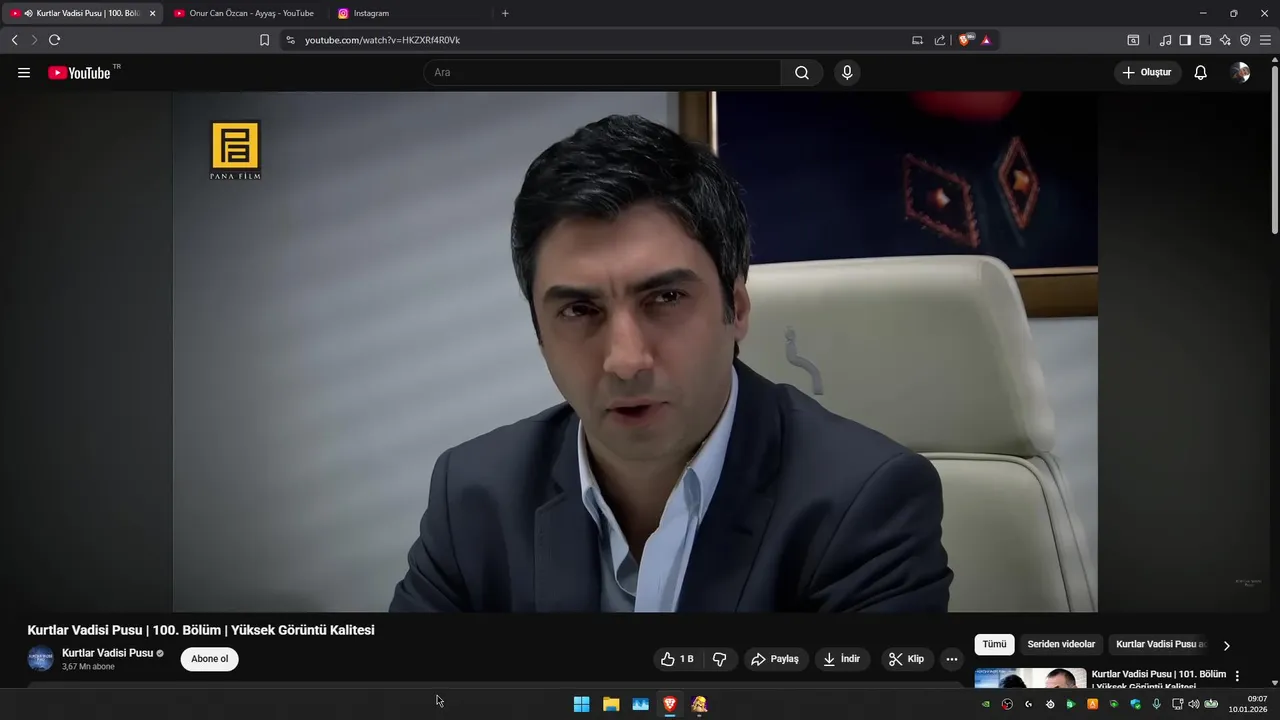Share the page via address bar icon
Screen dimensions: 1280x720
(x=940, y=40)
